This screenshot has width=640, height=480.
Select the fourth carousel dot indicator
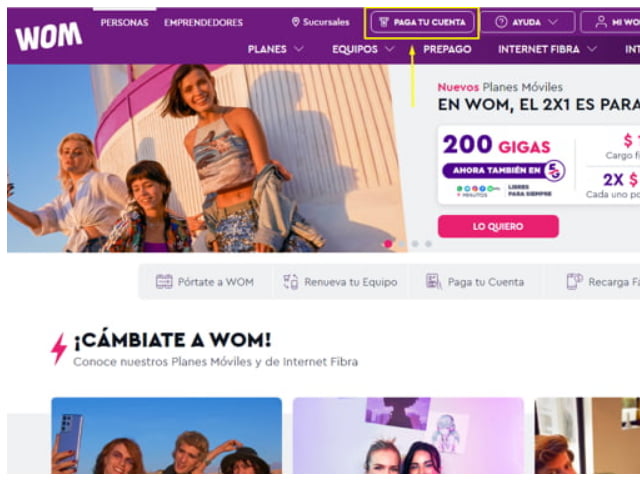point(428,244)
